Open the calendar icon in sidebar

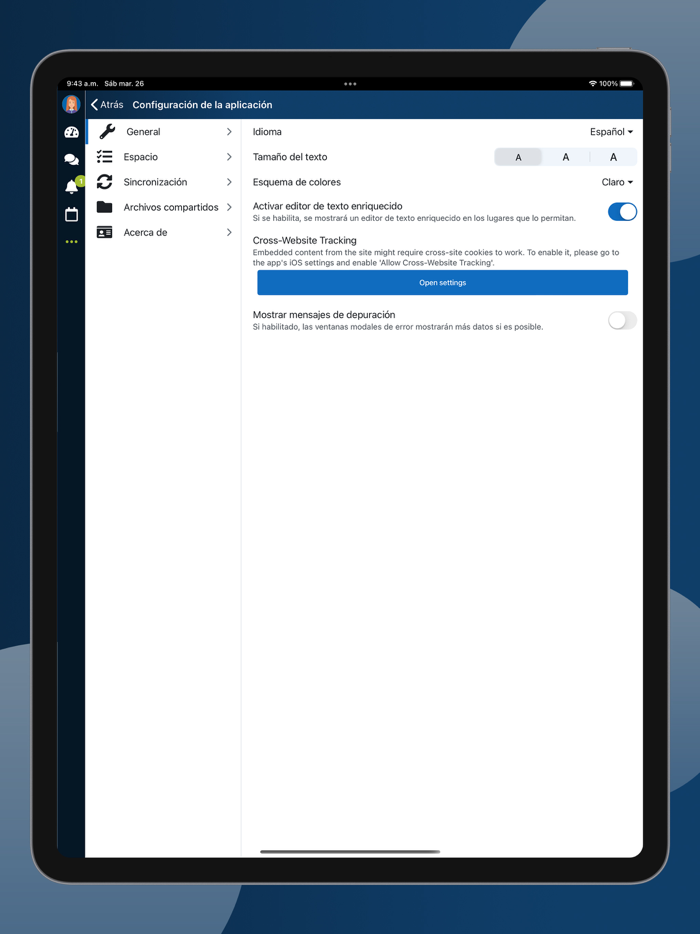pyautogui.click(x=71, y=214)
